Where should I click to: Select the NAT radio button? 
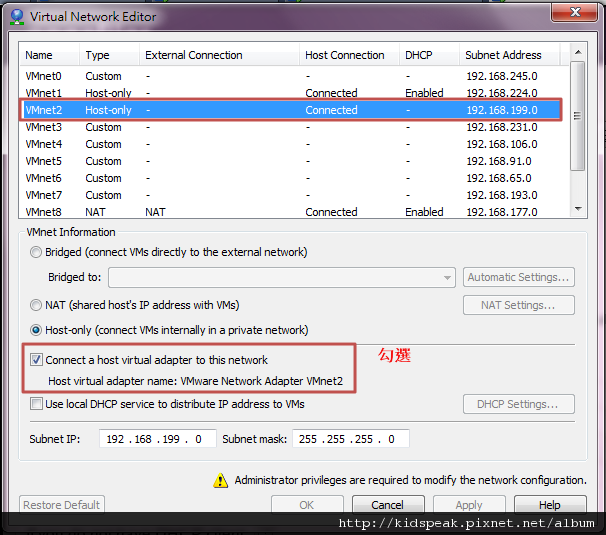(36, 305)
